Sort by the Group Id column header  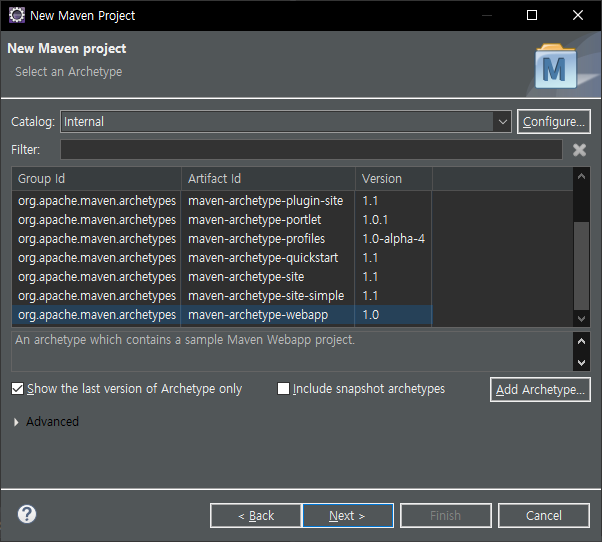point(96,179)
